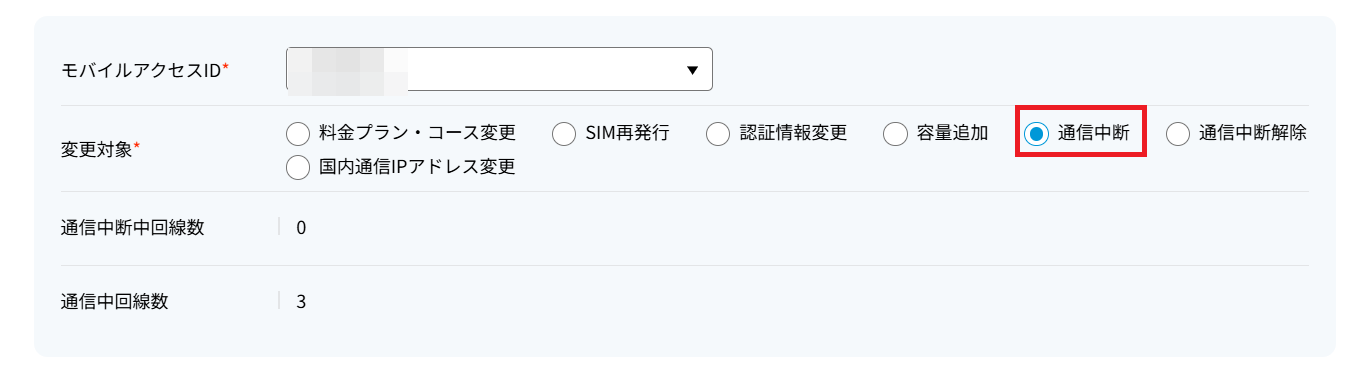Image resolution: width=1357 pixels, height=367 pixels.
Task: Click the 通信中回線数 value 3
Action: pyautogui.click(x=301, y=301)
